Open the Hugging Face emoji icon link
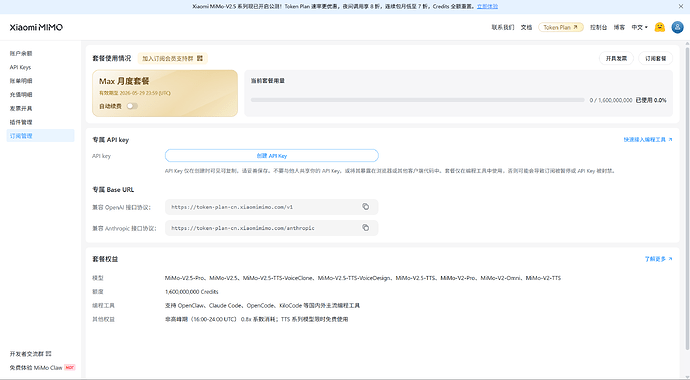The height and width of the screenshot is (380, 690). click(x=659, y=27)
